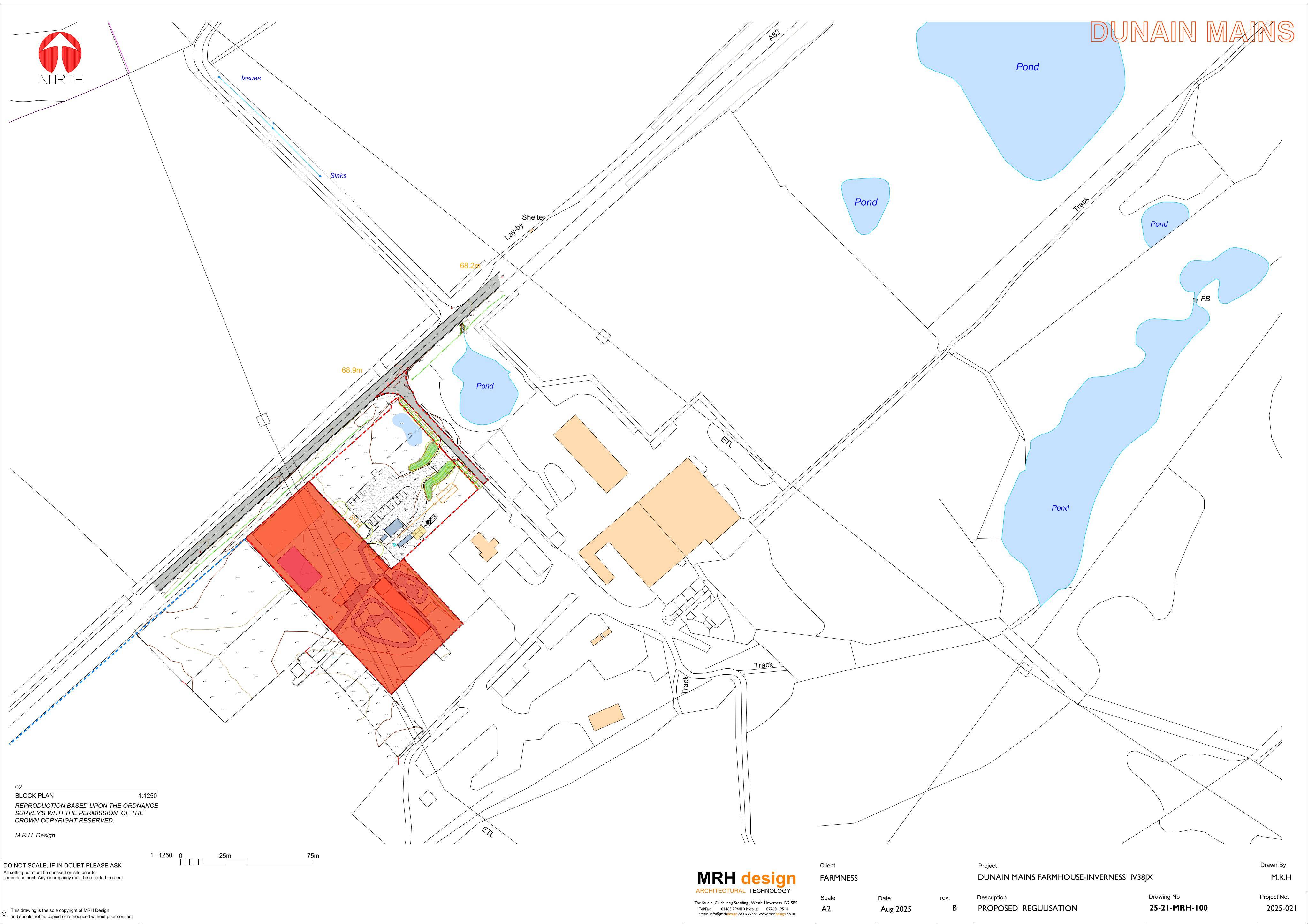Click the 'FARMNESS' client name
This screenshot has width=1308, height=924.
(839, 878)
